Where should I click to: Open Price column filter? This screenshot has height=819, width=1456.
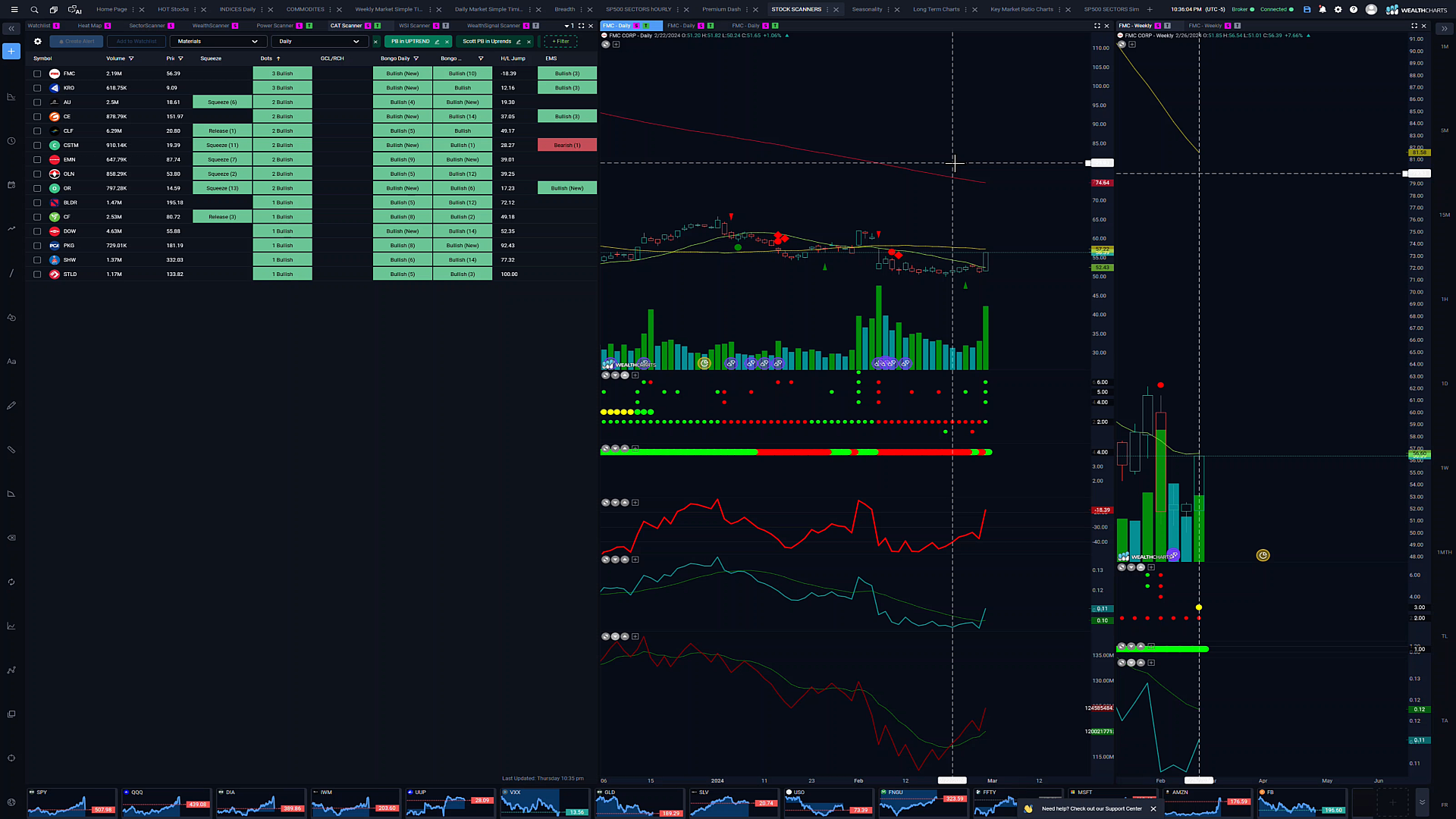click(180, 58)
